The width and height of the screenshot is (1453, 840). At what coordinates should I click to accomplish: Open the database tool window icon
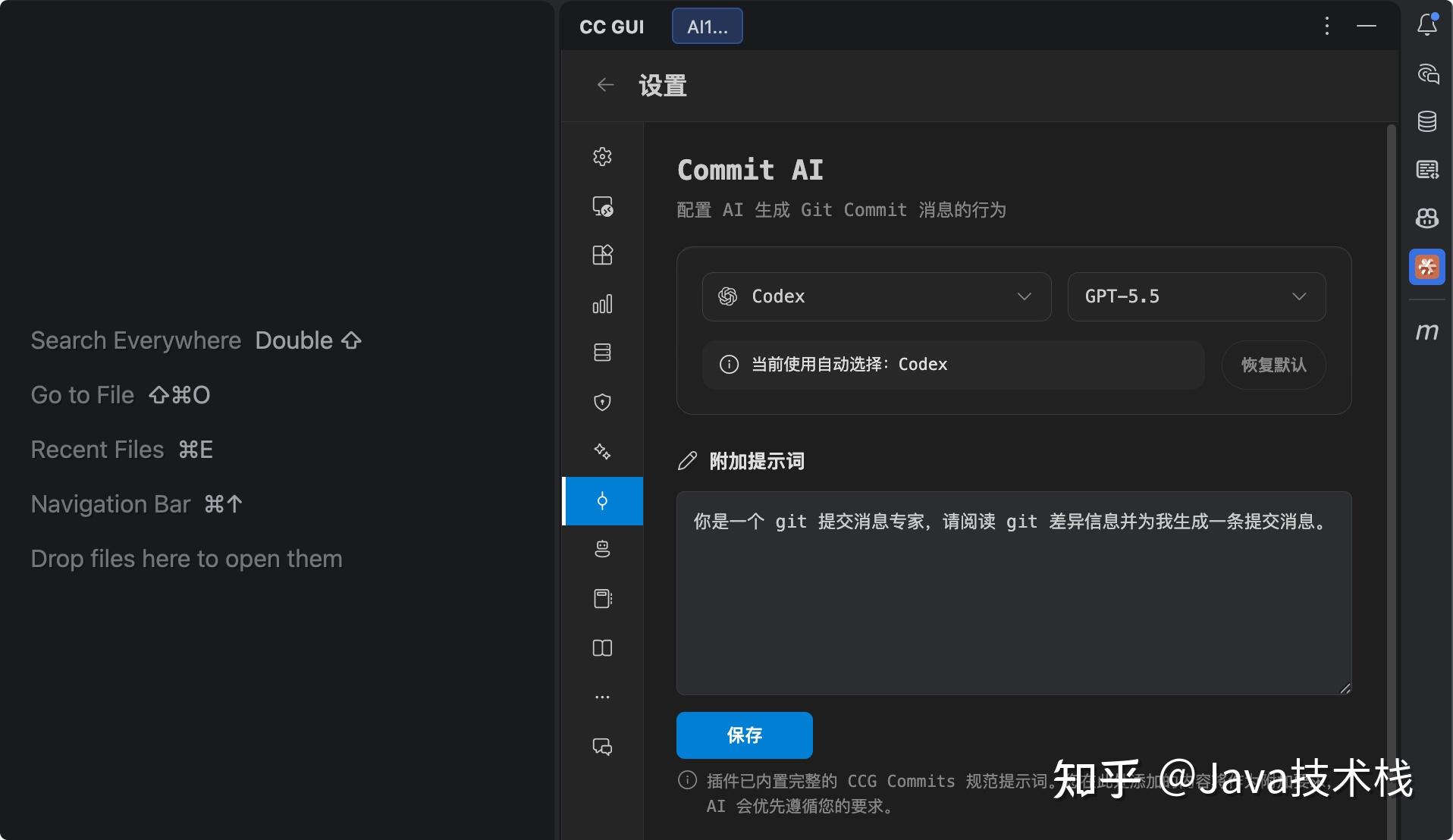coord(1427,121)
